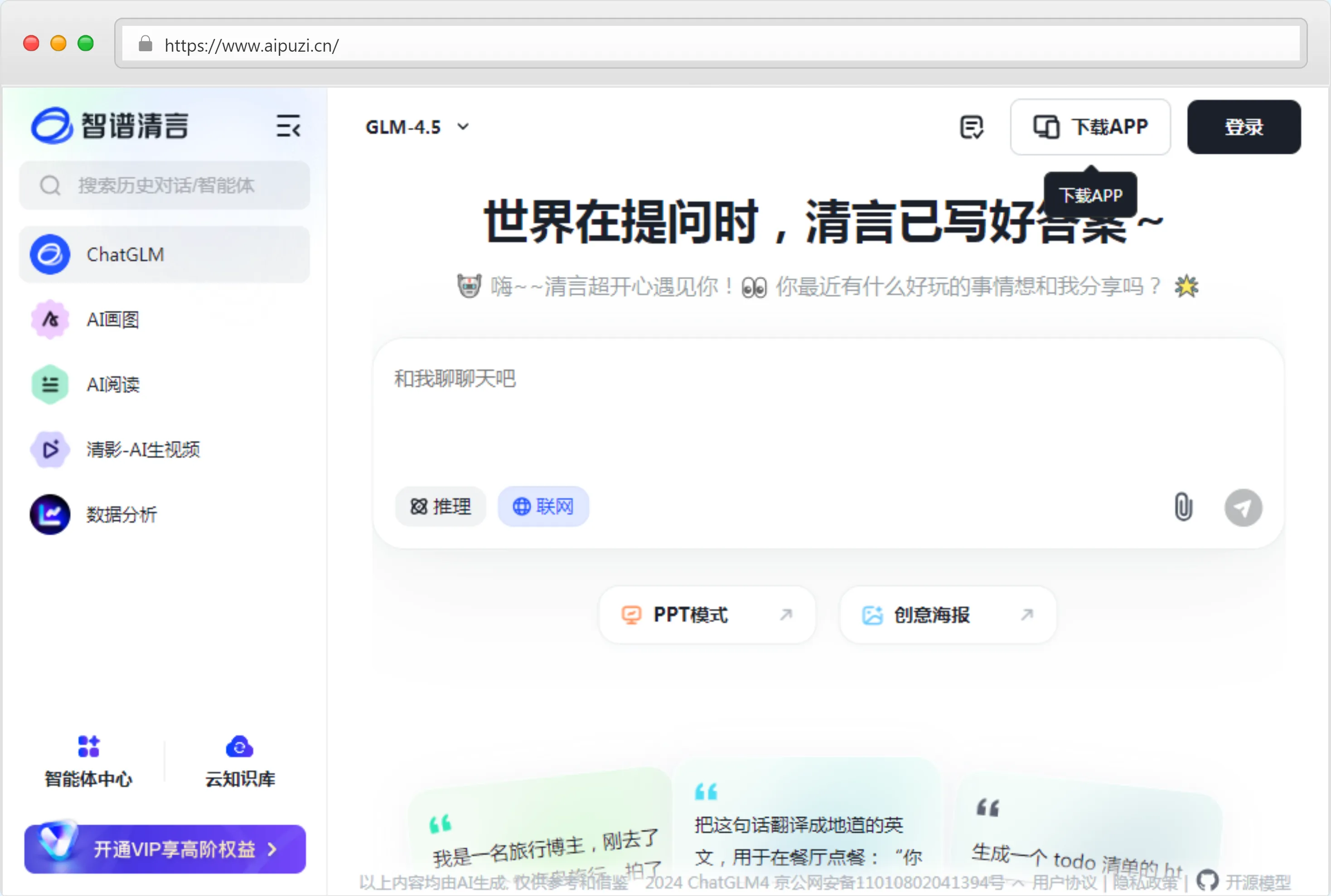Click the AI阅读 green icon

point(50,385)
